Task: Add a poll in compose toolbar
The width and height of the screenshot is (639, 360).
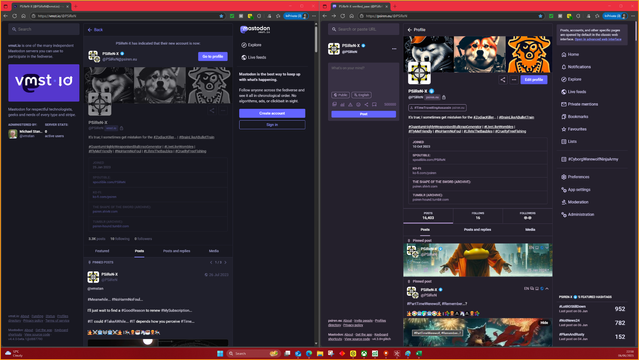Action: pyautogui.click(x=342, y=105)
